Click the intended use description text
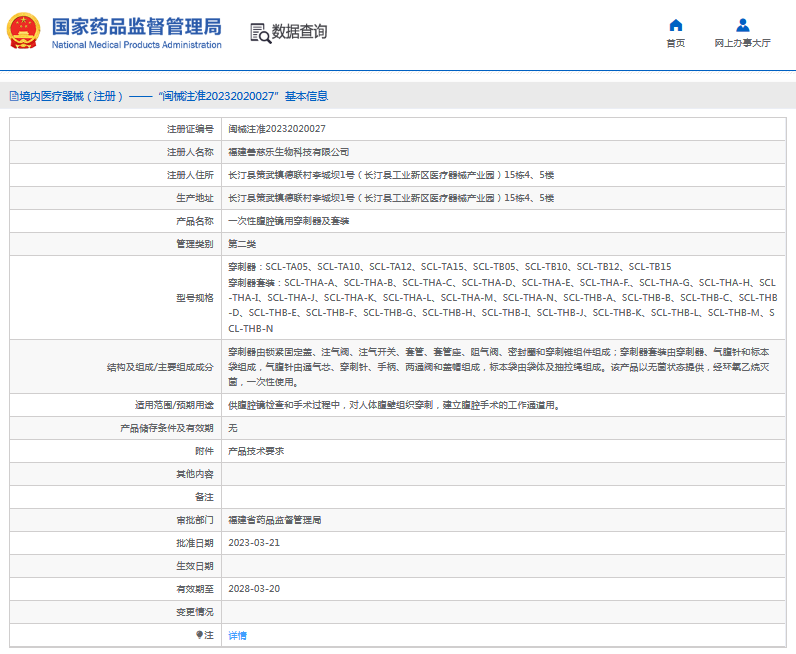The height and width of the screenshot is (654, 796). (394, 405)
